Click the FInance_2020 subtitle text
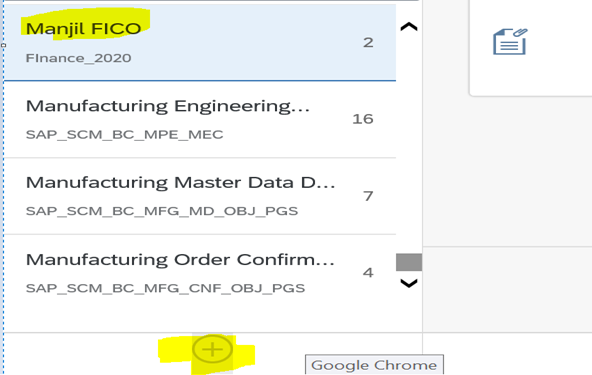 click(79, 58)
